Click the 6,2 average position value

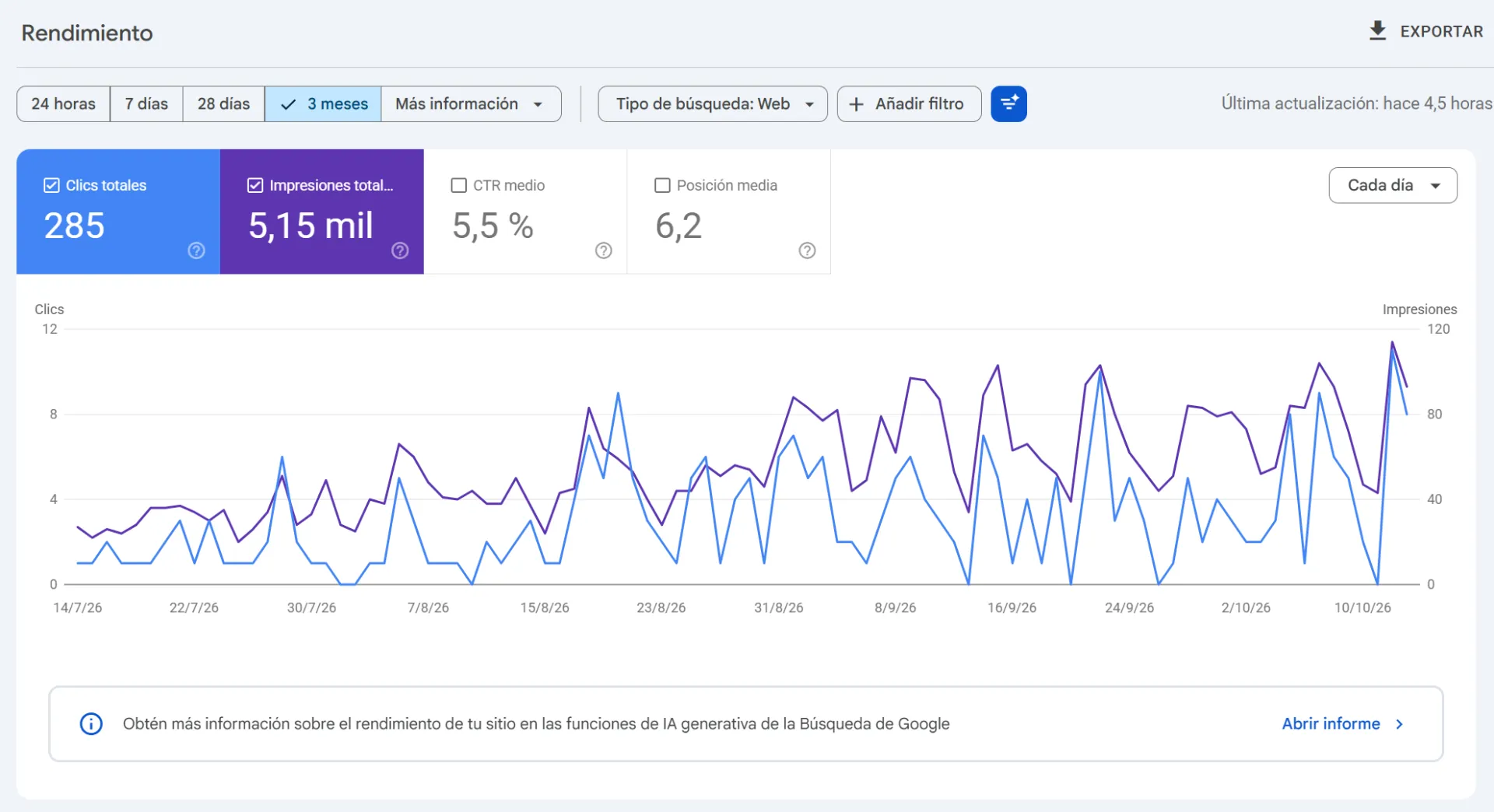[x=679, y=226]
